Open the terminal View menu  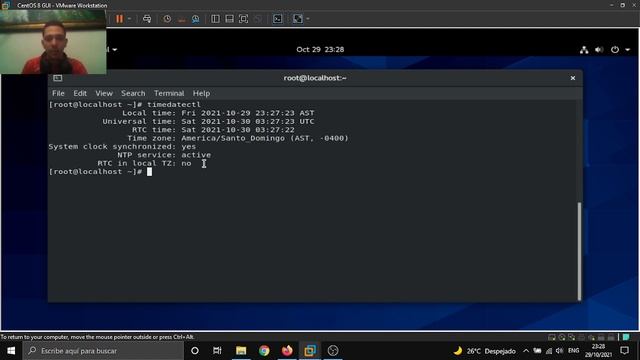(104, 93)
